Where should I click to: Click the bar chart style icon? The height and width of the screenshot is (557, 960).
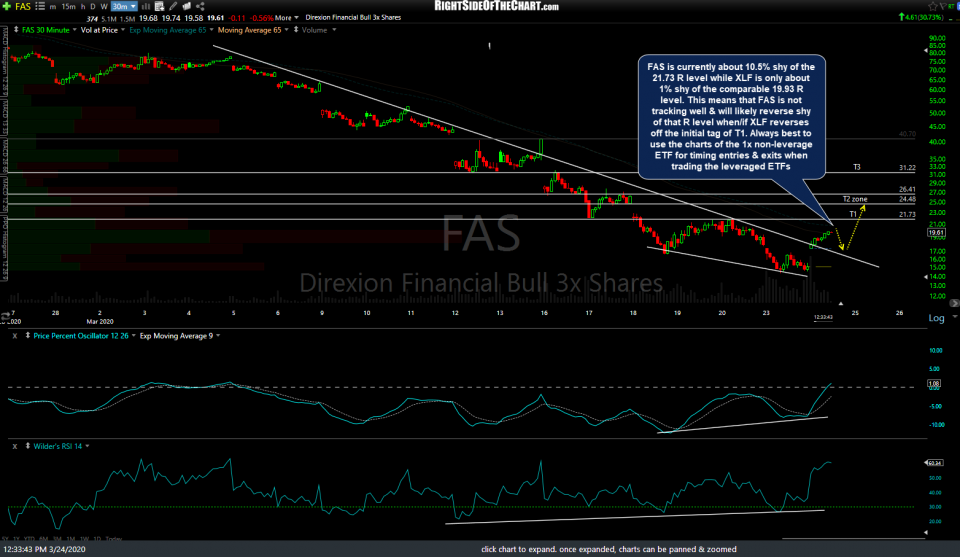(146, 6)
